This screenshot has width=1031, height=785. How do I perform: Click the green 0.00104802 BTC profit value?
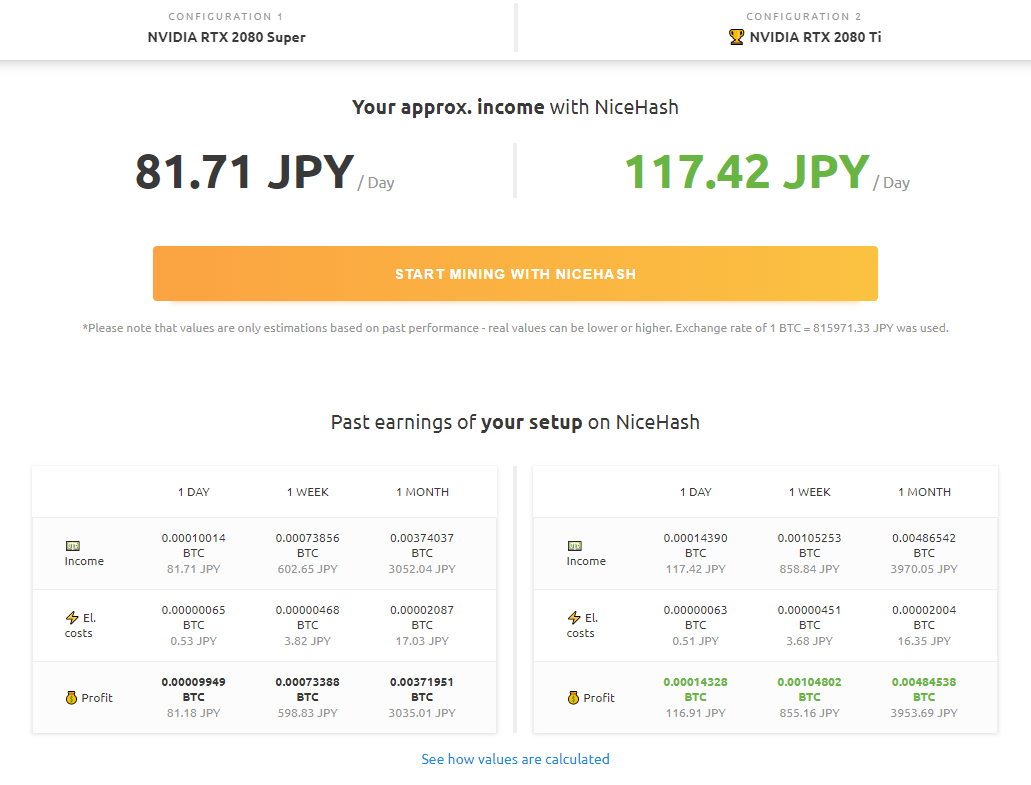[x=809, y=689]
